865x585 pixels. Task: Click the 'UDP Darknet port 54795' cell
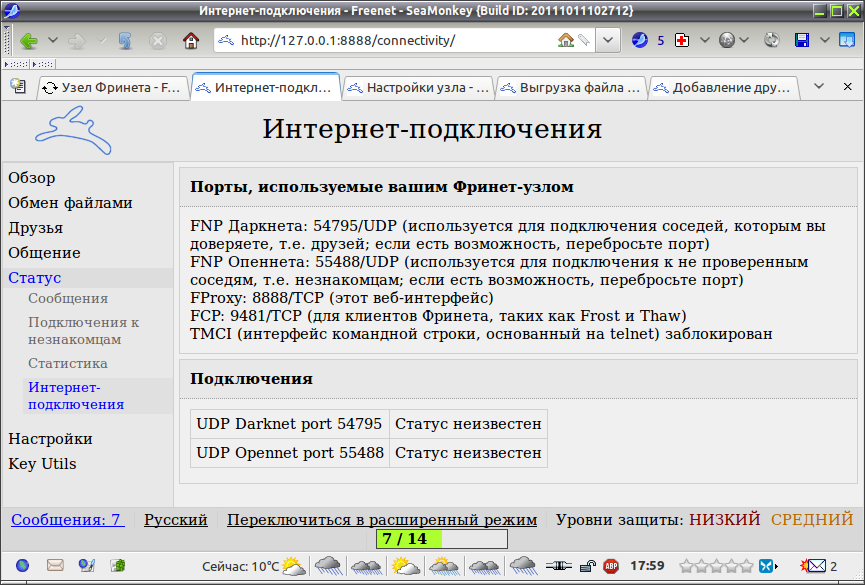coord(290,424)
